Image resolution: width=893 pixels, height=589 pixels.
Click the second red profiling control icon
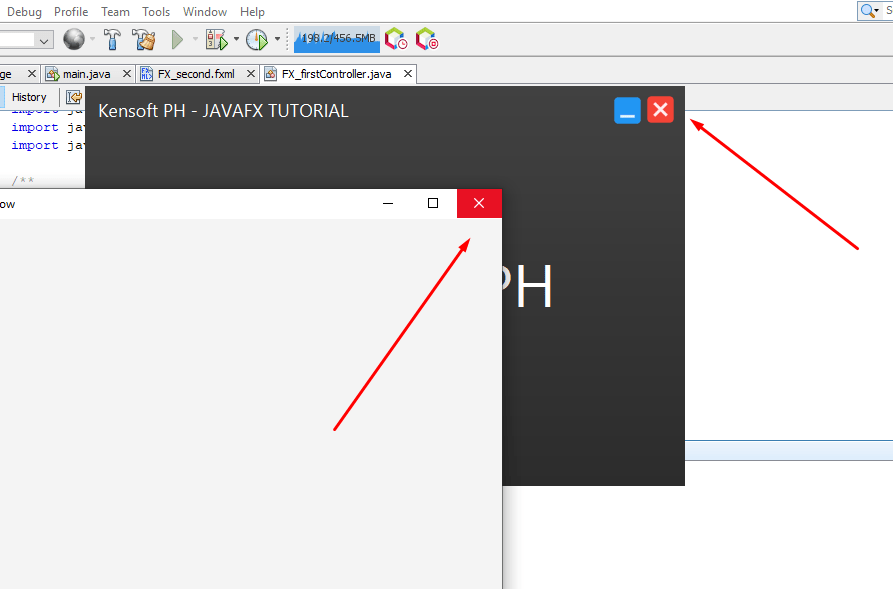(x=427, y=39)
